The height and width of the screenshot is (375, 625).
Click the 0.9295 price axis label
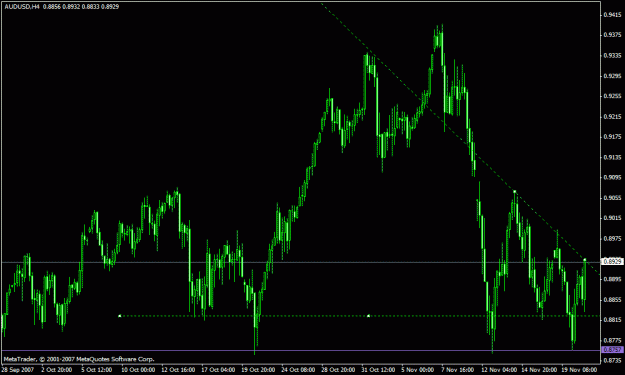(x=613, y=76)
